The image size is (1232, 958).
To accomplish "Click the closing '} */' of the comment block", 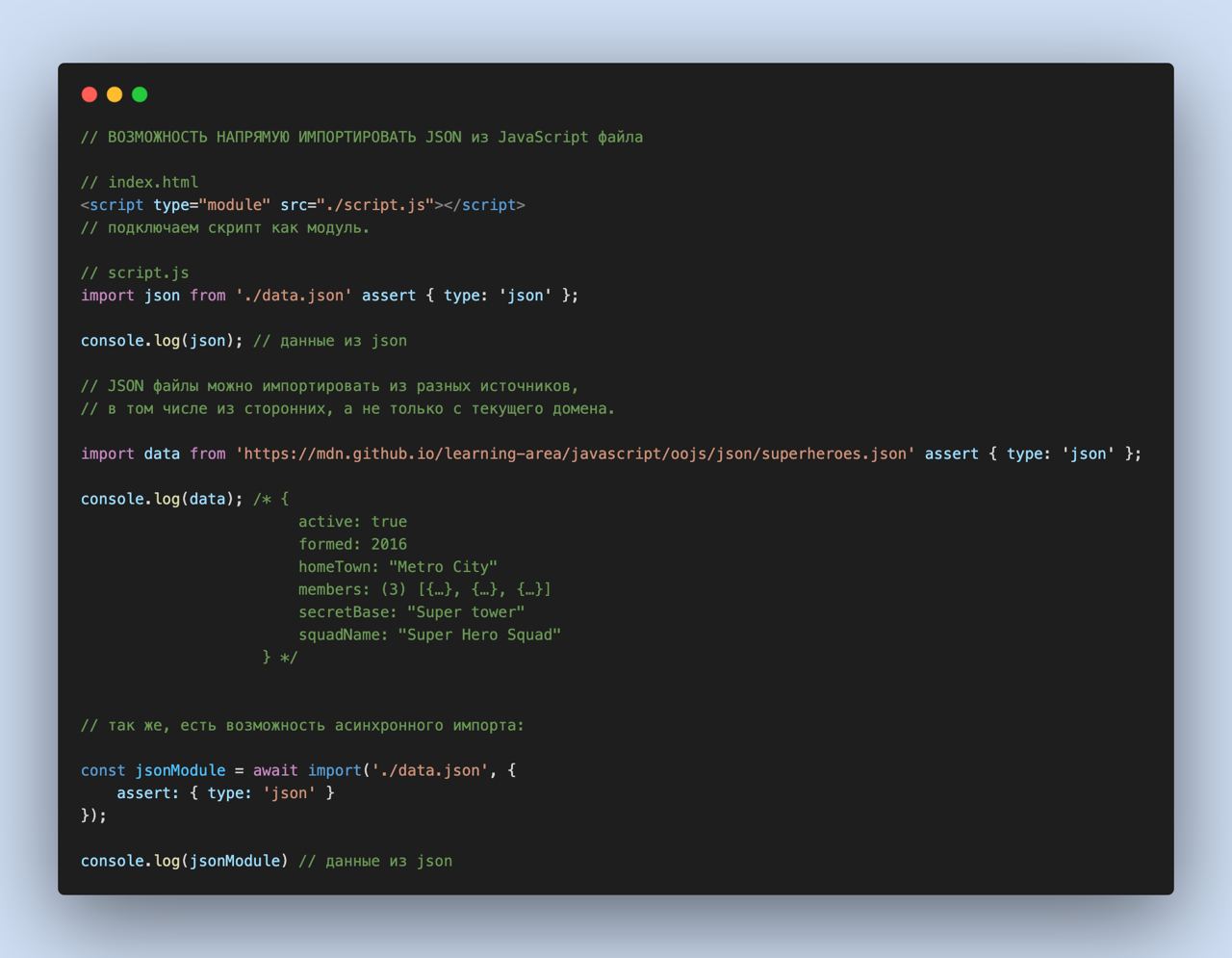I will point(280,658).
